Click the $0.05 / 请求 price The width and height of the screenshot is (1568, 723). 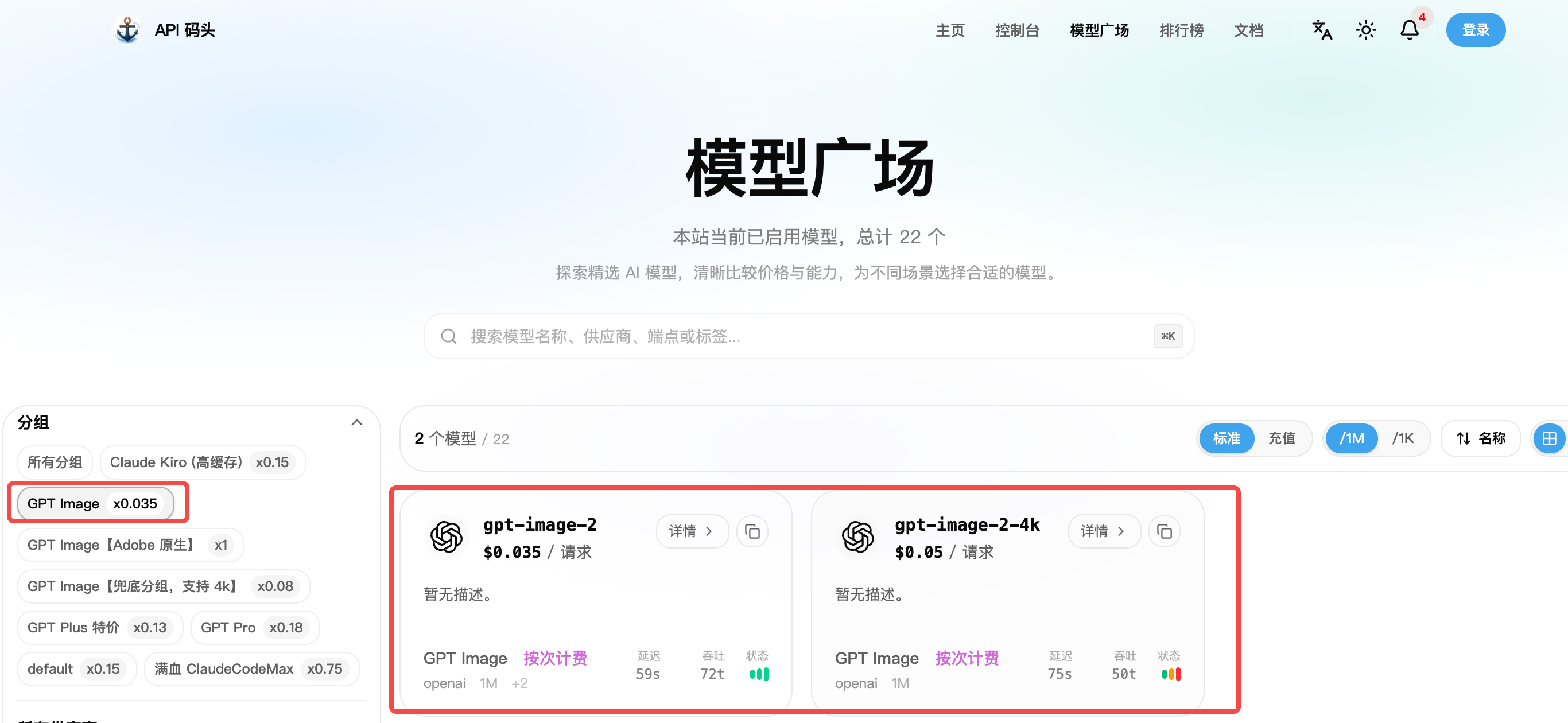point(944,553)
